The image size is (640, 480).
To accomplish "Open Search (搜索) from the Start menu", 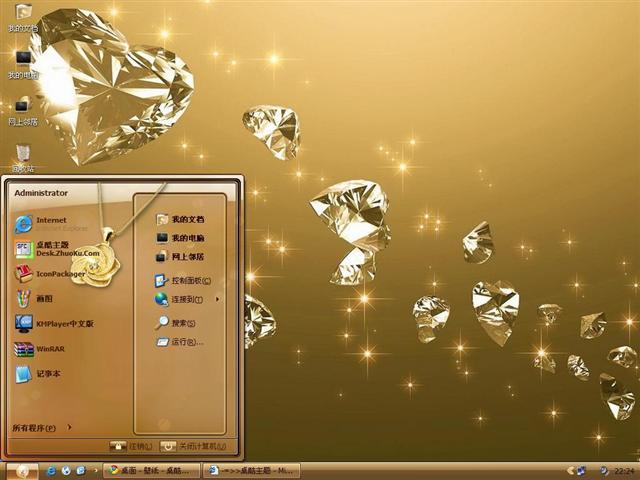I will coord(175,323).
